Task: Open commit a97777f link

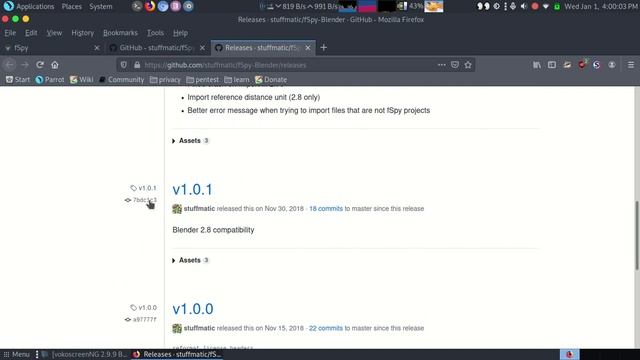Action: click(x=141, y=320)
